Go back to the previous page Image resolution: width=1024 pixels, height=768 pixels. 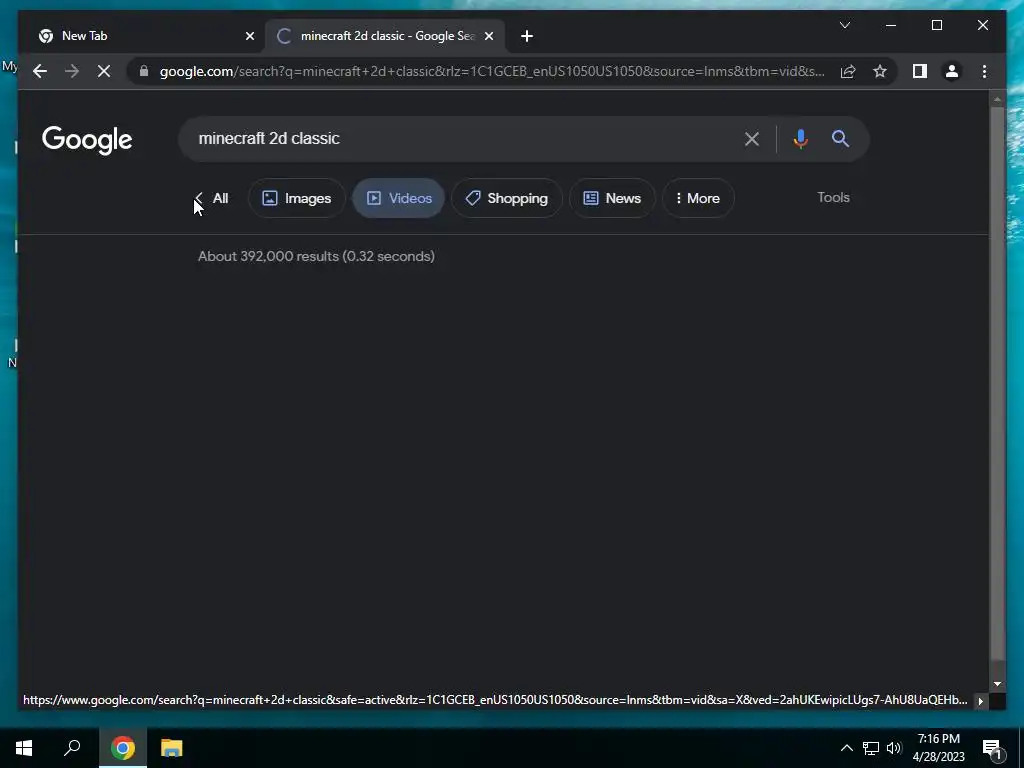tap(40, 71)
